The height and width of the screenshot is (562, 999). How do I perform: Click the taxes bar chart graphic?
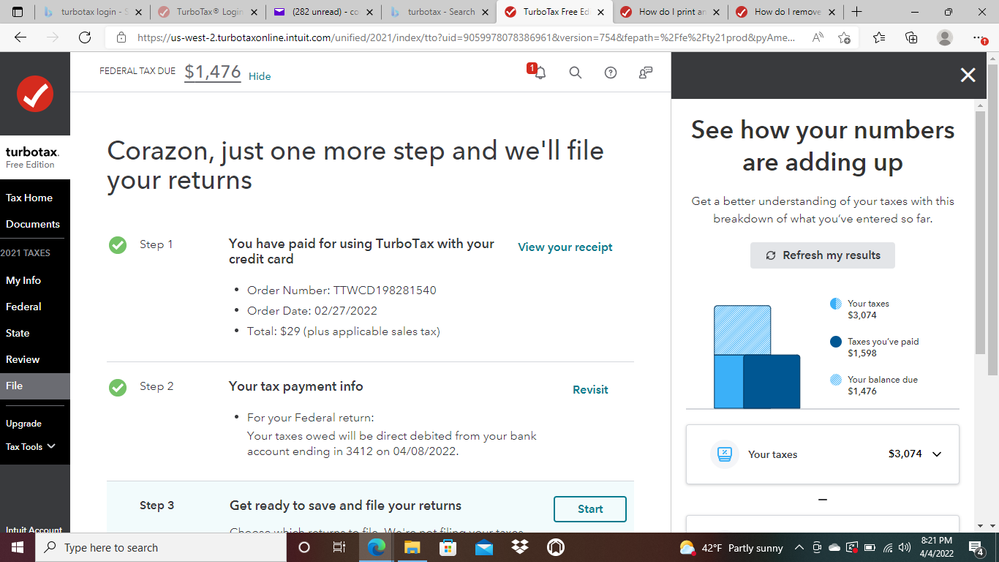[756, 357]
